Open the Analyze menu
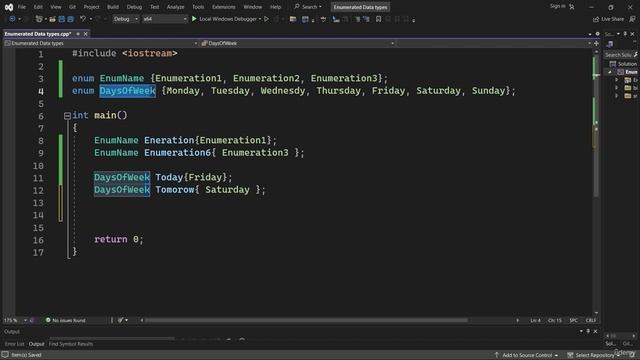The height and width of the screenshot is (360, 640). (x=176, y=7)
